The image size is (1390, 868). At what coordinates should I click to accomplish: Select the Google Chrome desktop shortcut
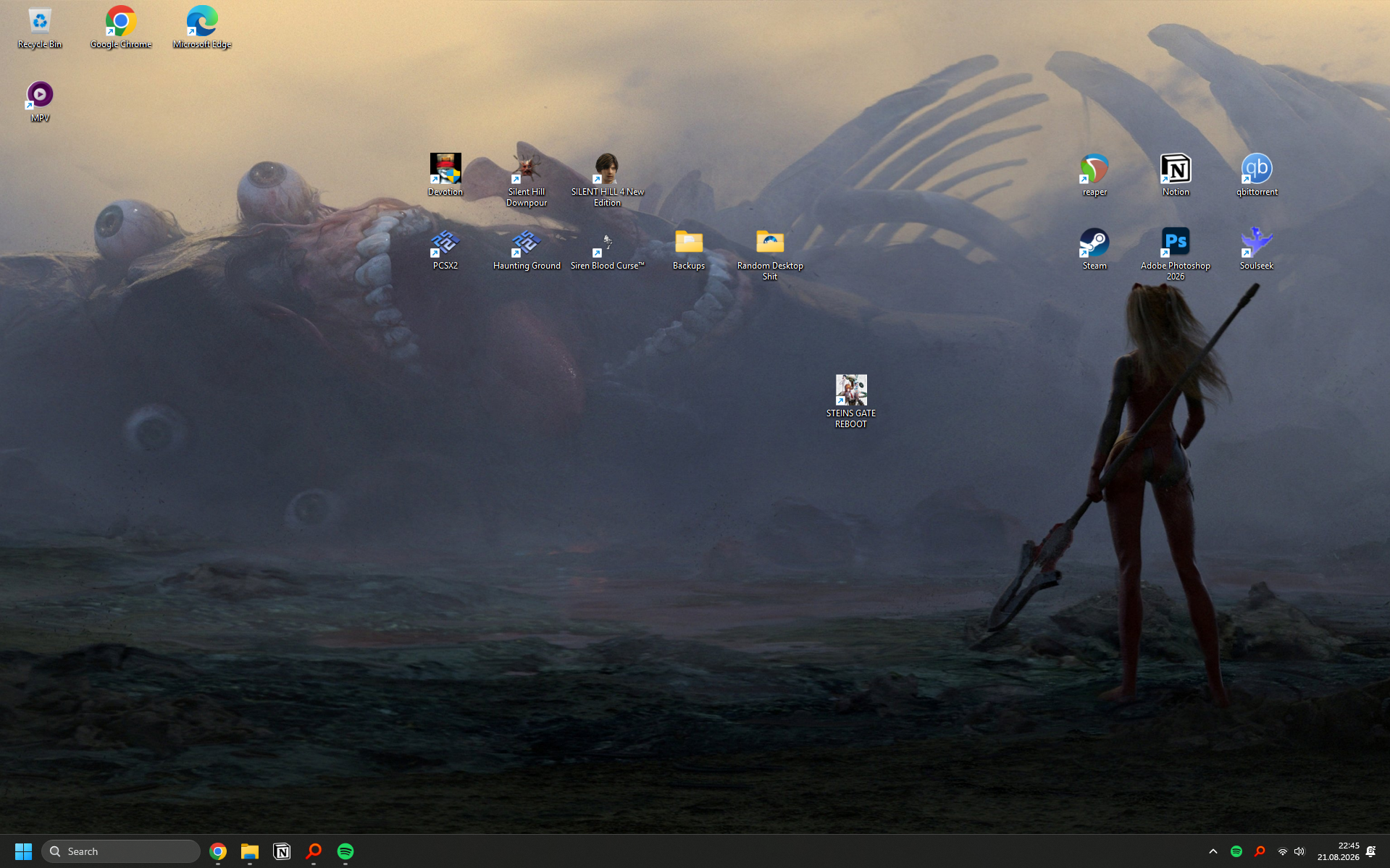click(121, 28)
